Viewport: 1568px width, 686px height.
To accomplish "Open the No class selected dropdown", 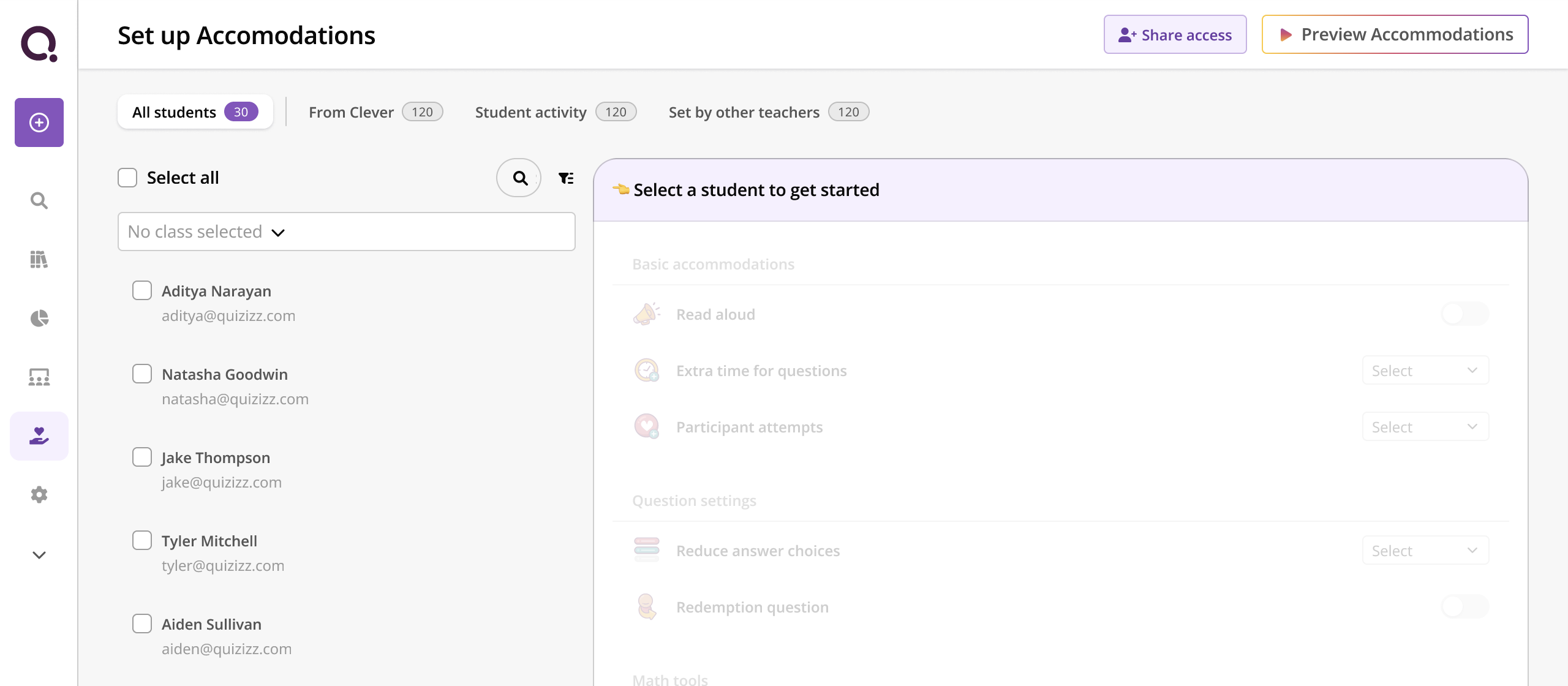I will (346, 232).
